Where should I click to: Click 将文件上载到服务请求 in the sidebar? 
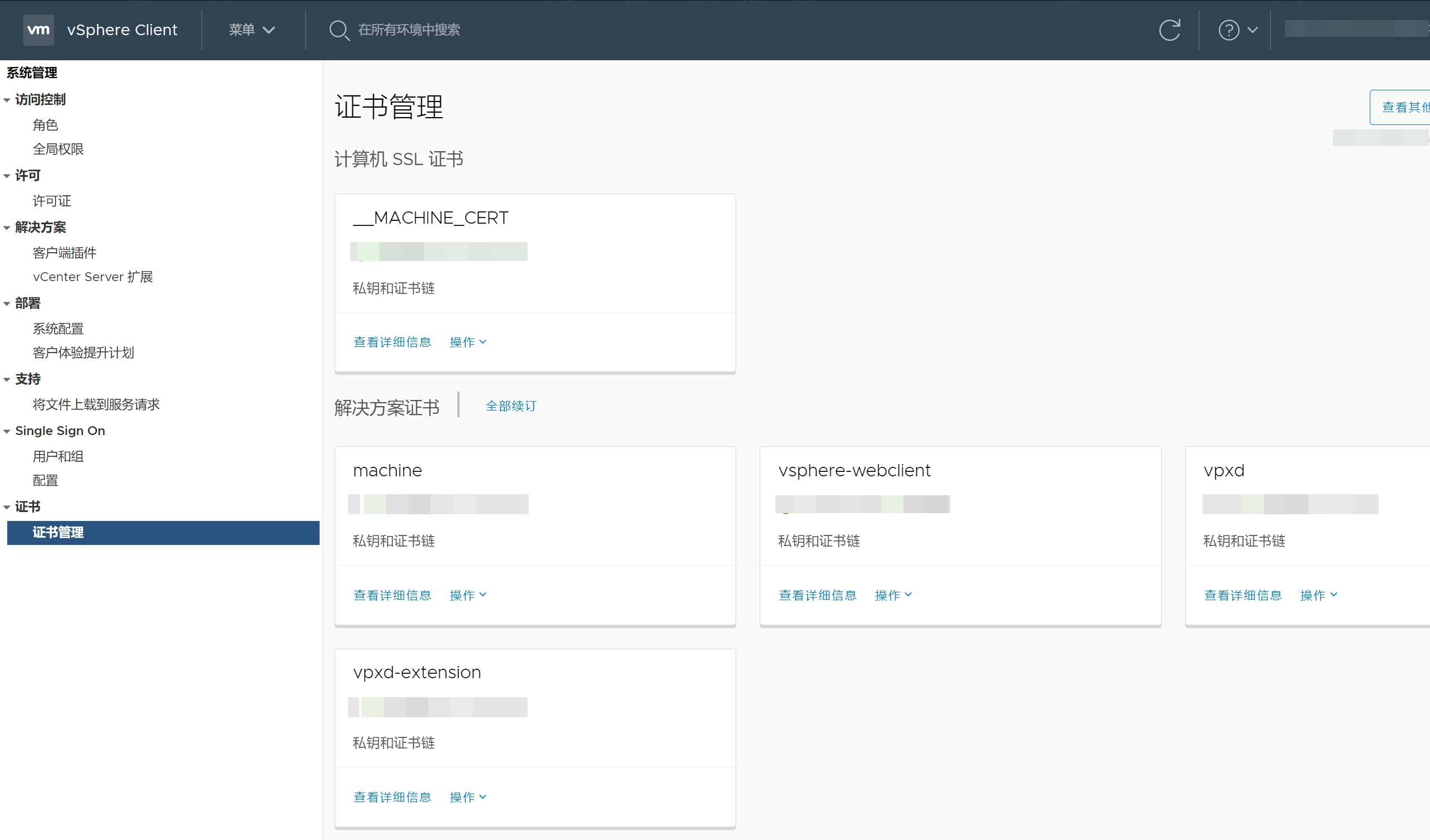[x=96, y=404]
